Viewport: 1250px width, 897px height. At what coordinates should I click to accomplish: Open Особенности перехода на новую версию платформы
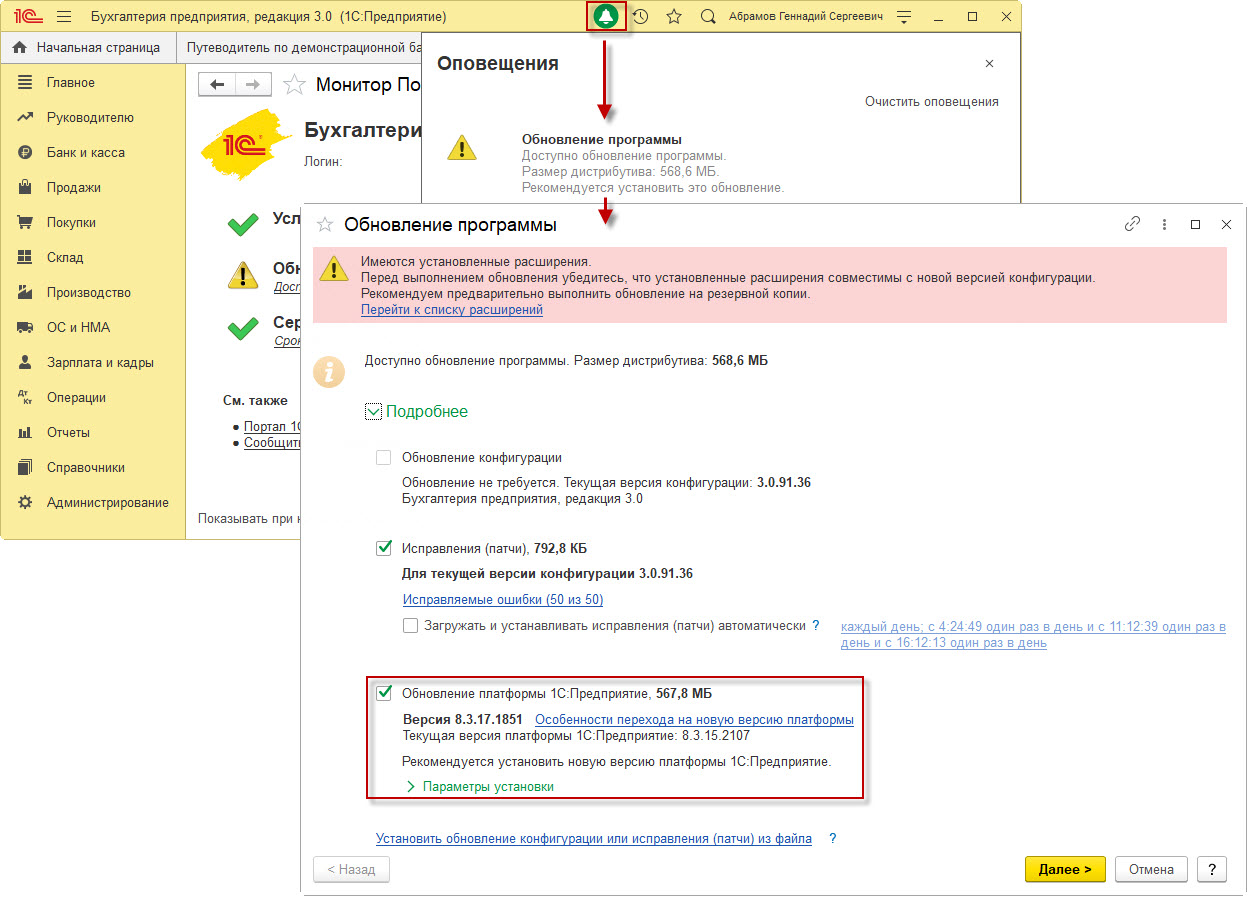coord(694,719)
